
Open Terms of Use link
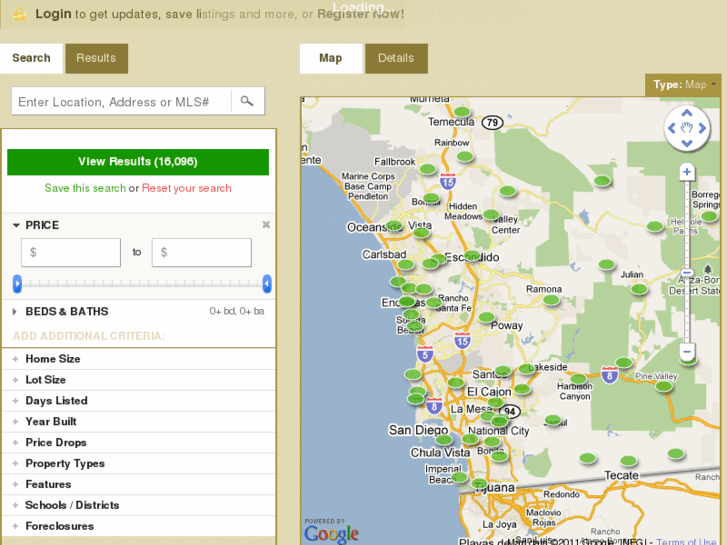pyautogui.click(x=686, y=541)
